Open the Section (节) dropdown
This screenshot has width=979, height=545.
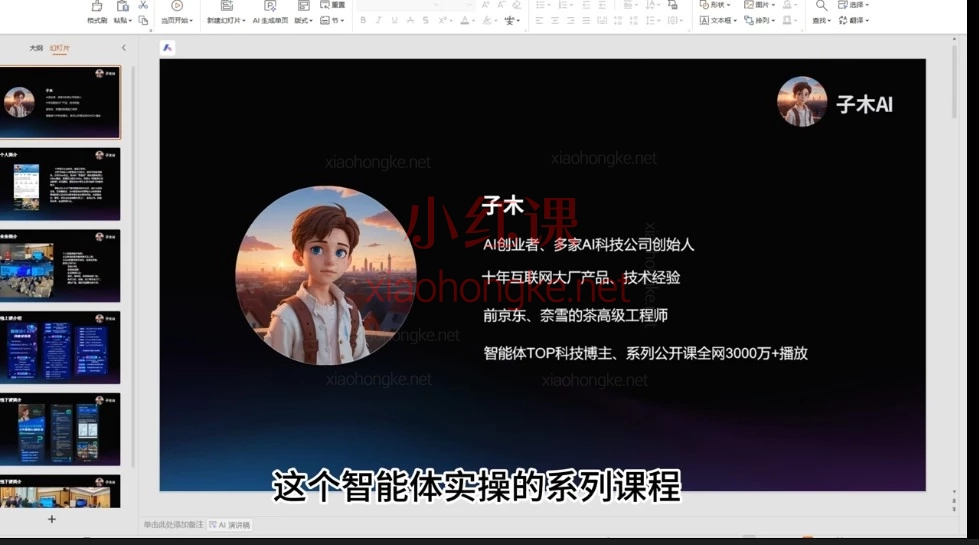332,21
